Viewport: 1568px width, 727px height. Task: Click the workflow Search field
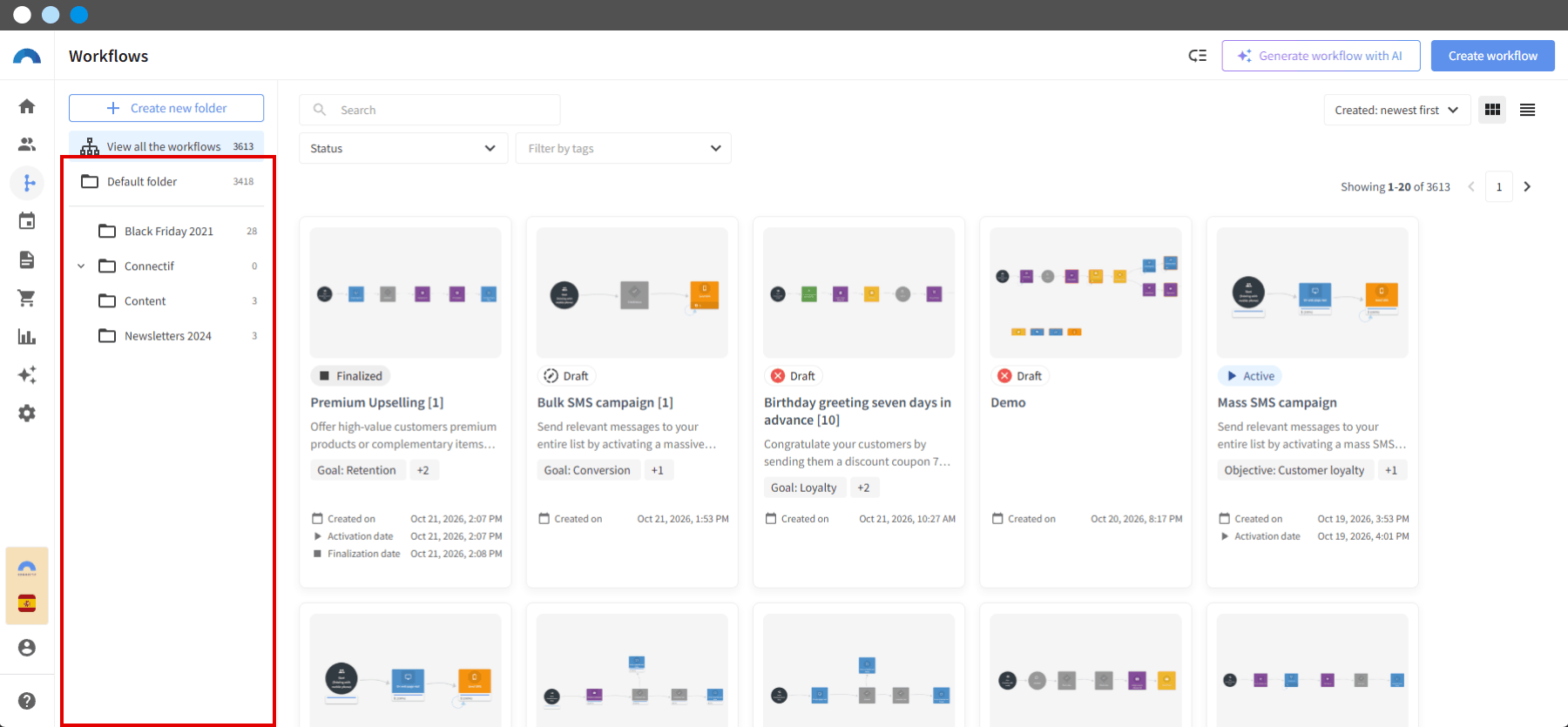429,110
